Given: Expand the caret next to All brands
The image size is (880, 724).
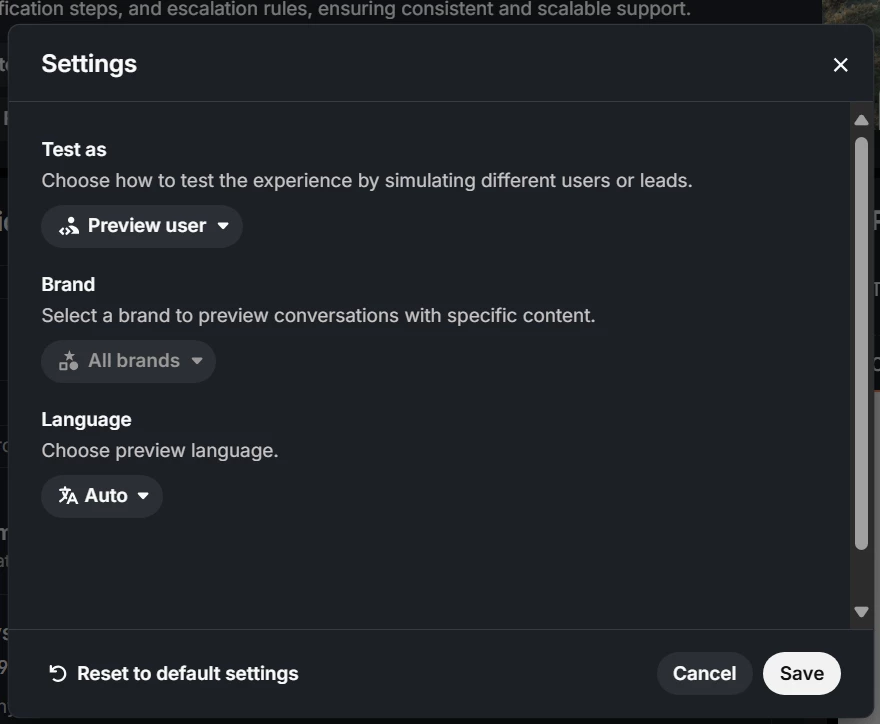Looking at the screenshot, I should pyautogui.click(x=196, y=361).
